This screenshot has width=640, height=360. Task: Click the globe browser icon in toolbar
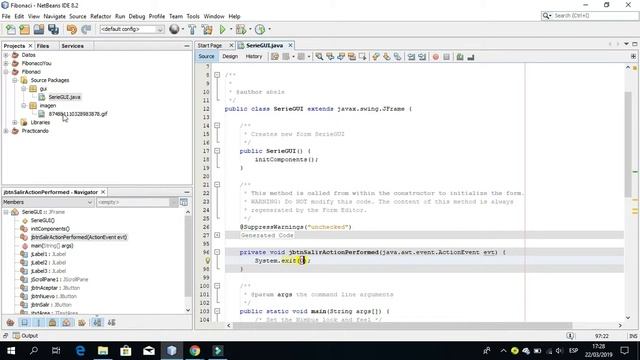pos(174,29)
